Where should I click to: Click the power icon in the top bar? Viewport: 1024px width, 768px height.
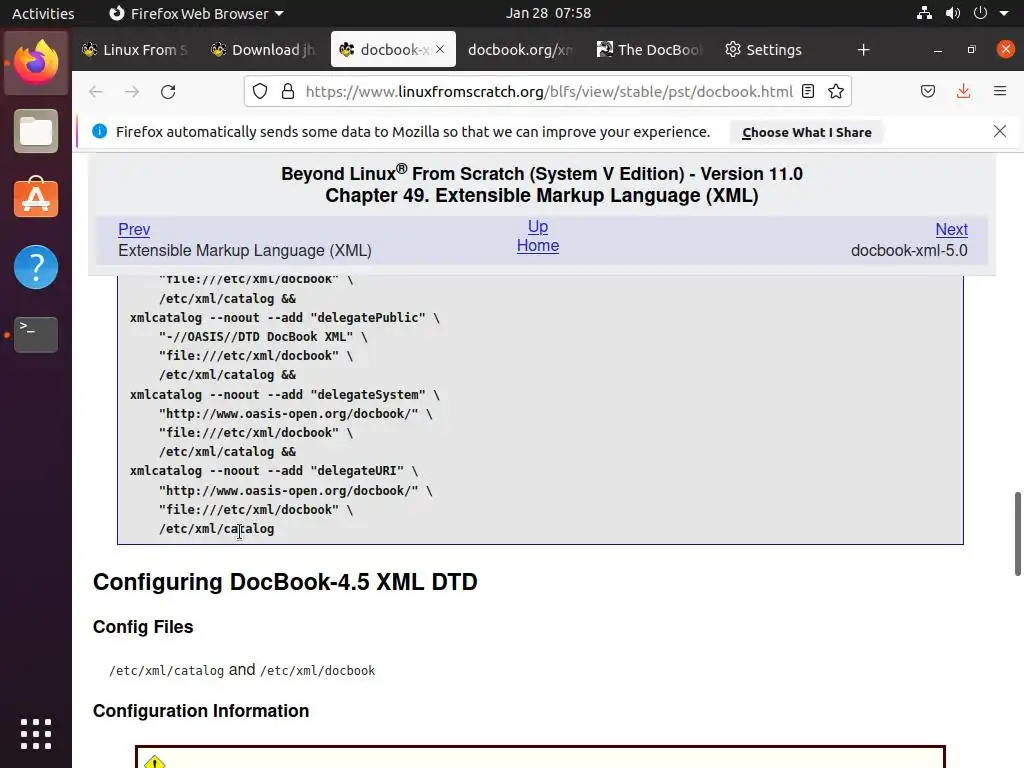980,13
